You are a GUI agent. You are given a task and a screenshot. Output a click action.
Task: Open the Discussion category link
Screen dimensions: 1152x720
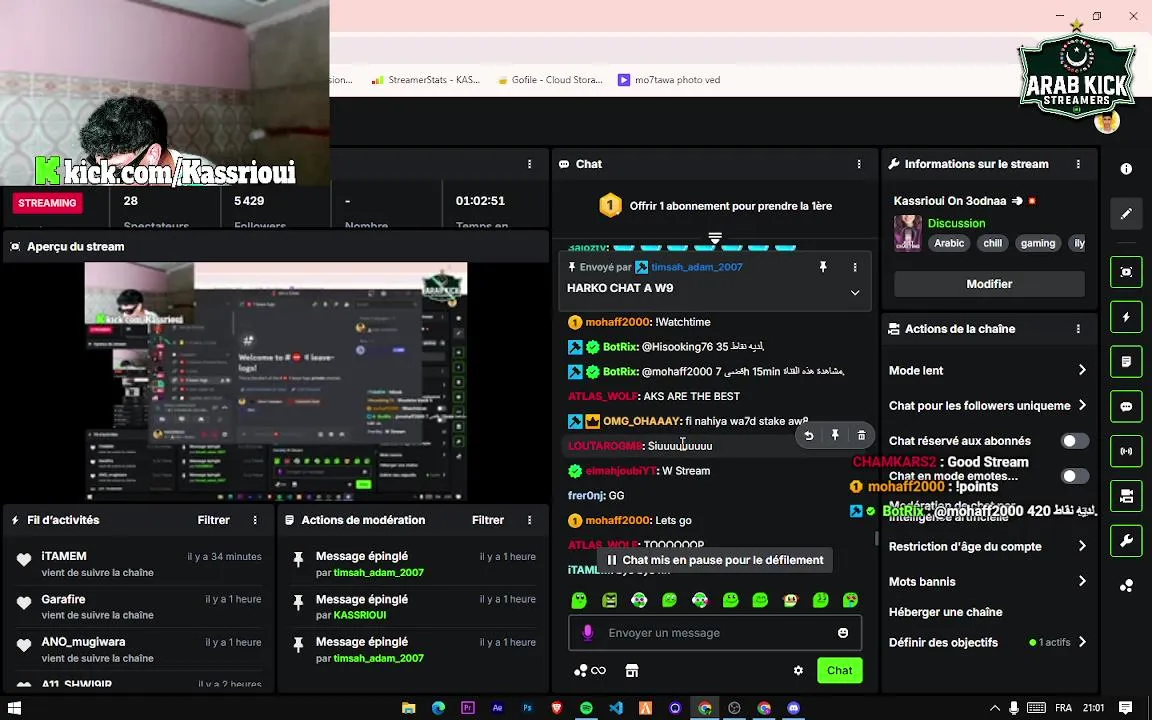(x=956, y=223)
